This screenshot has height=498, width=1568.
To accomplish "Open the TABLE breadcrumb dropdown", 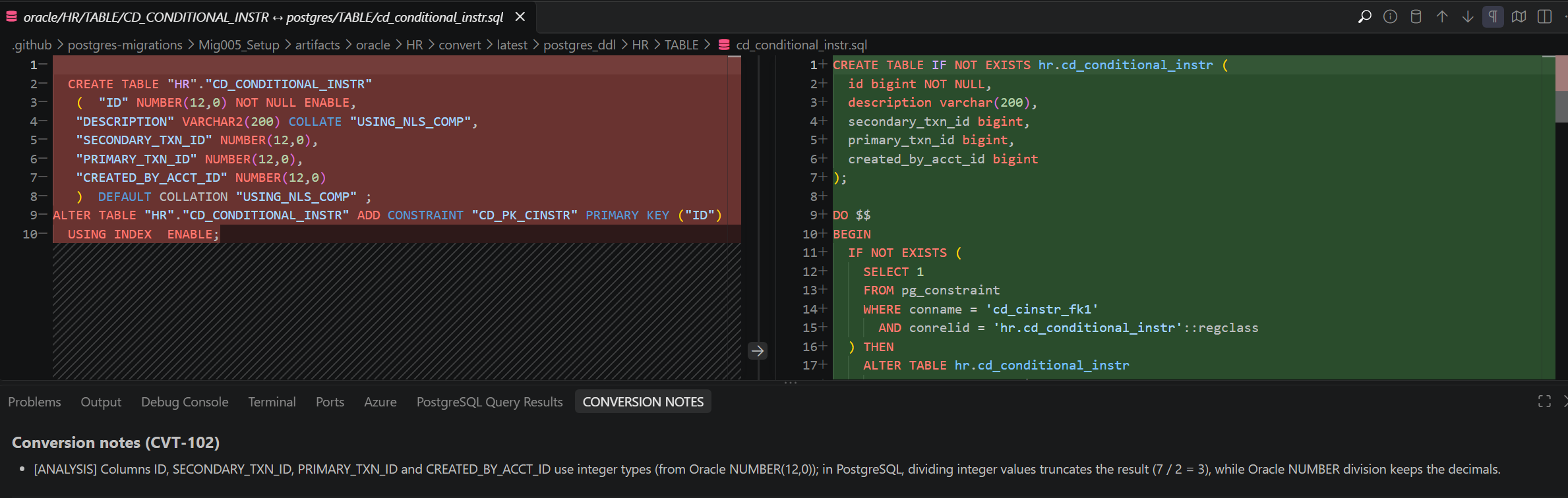I will pyautogui.click(x=681, y=45).
